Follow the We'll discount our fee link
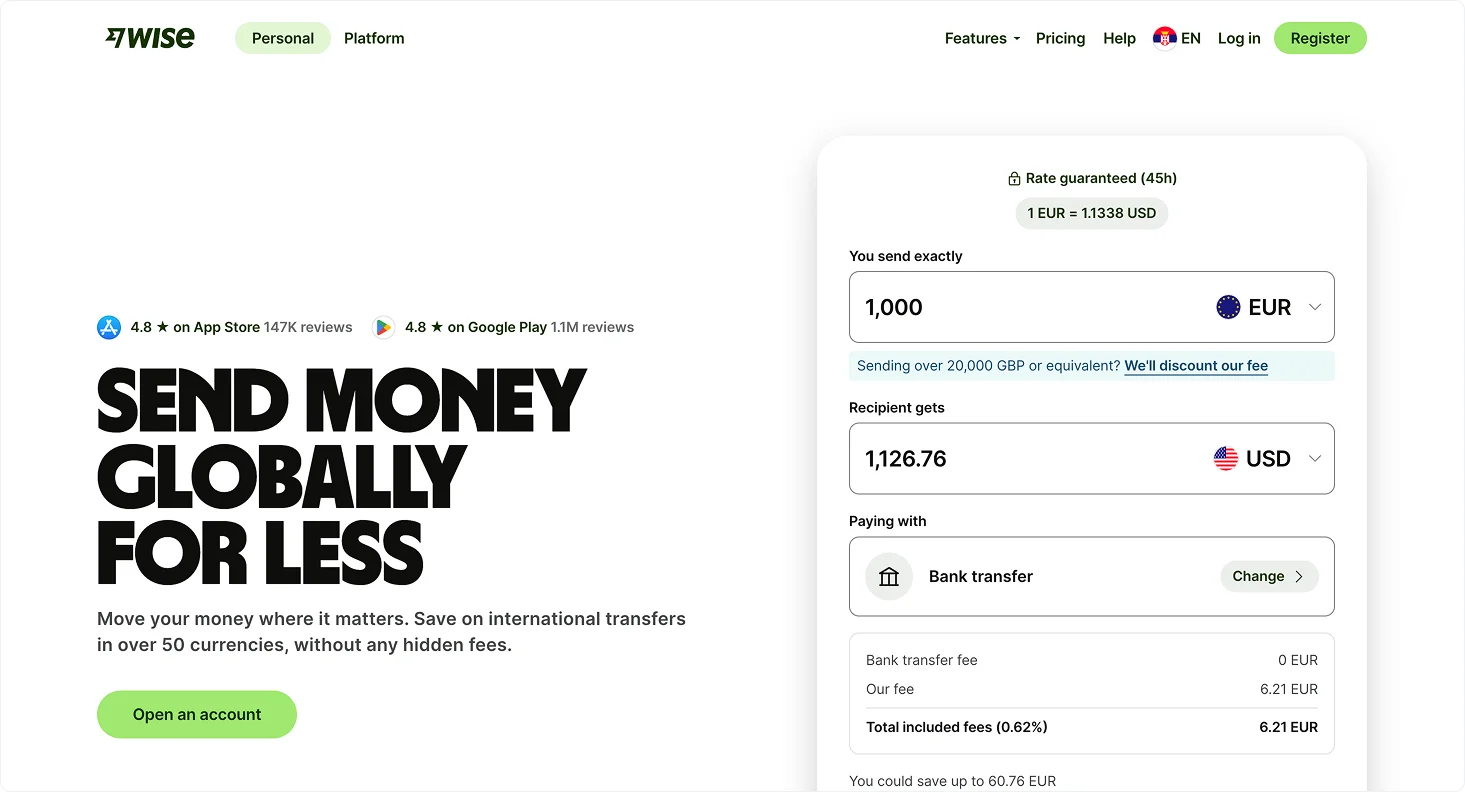This screenshot has width=1465, height=792. pos(1196,366)
